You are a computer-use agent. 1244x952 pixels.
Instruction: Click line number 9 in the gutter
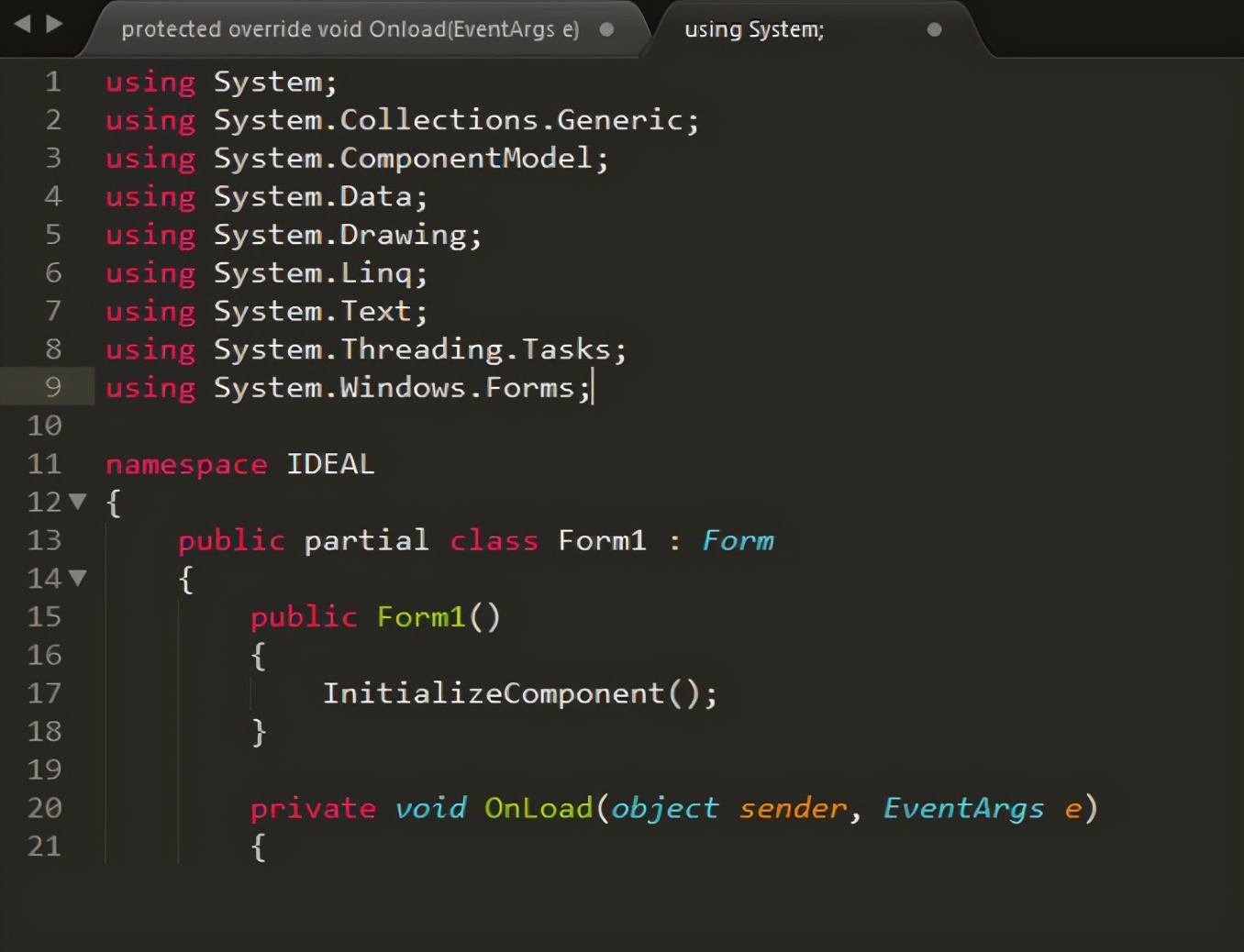pyautogui.click(x=53, y=387)
